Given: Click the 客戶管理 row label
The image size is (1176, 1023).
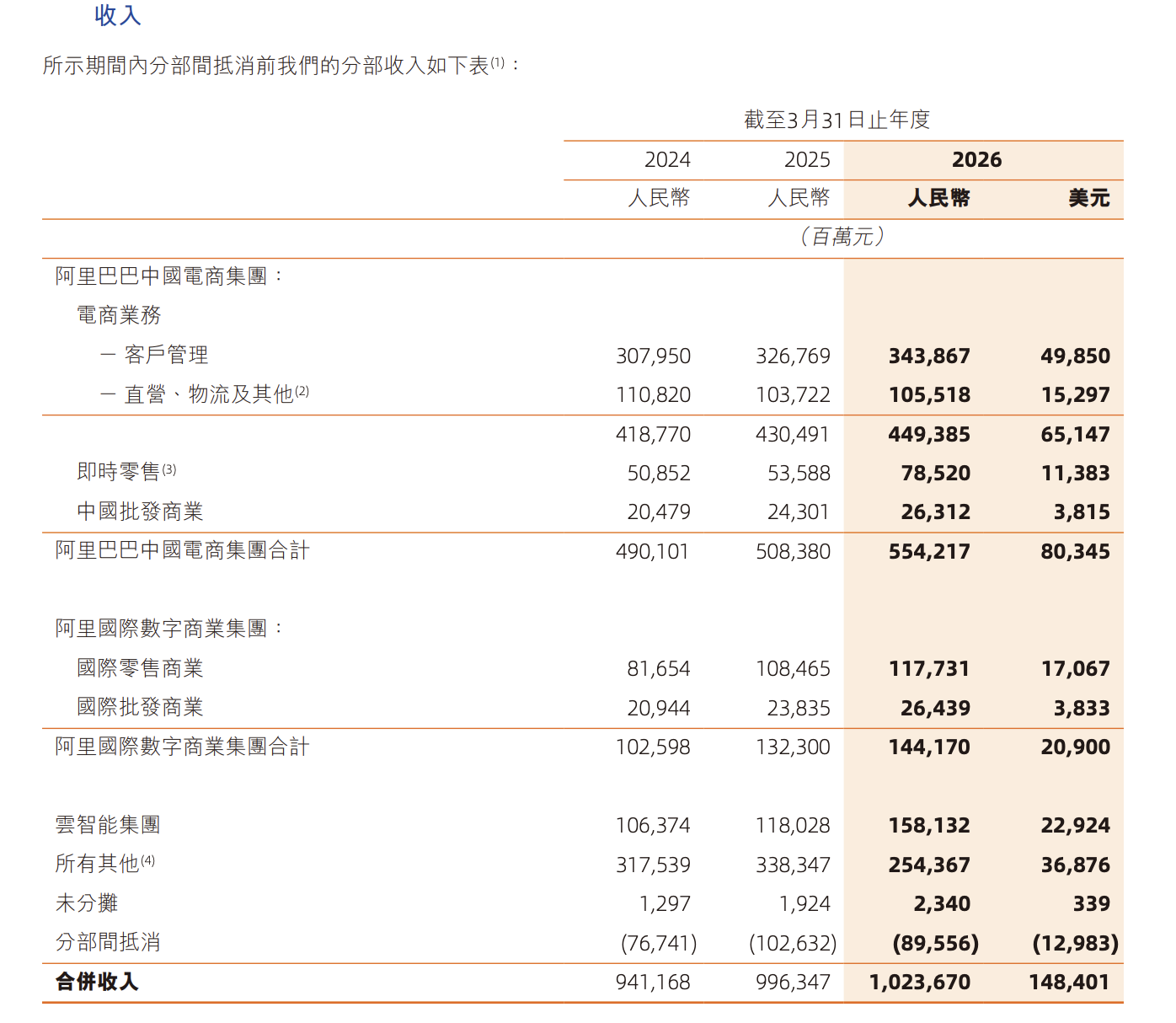Looking at the screenshot, I should (x=166, y=355).
